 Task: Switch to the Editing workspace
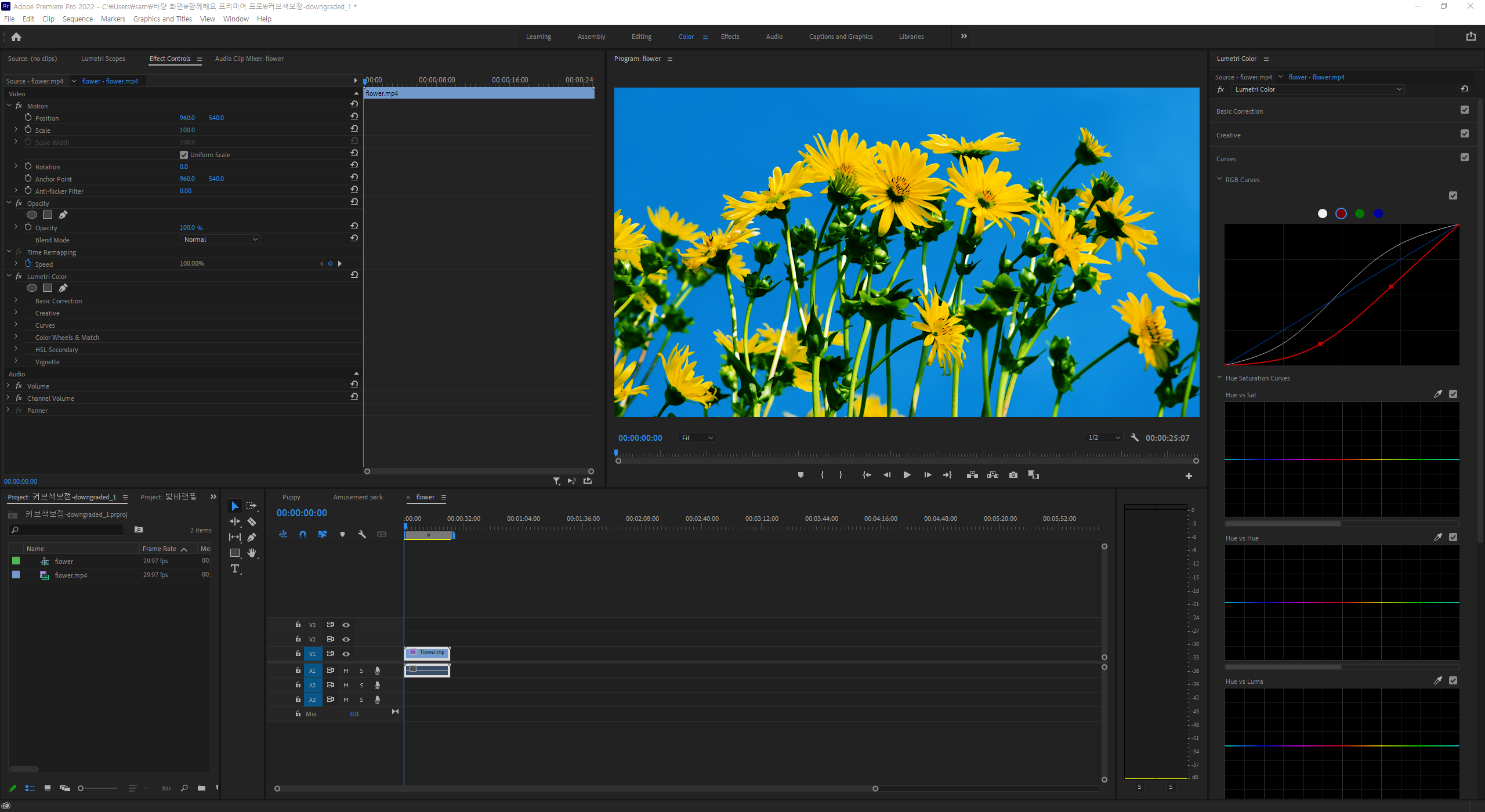tap(641, 37)
